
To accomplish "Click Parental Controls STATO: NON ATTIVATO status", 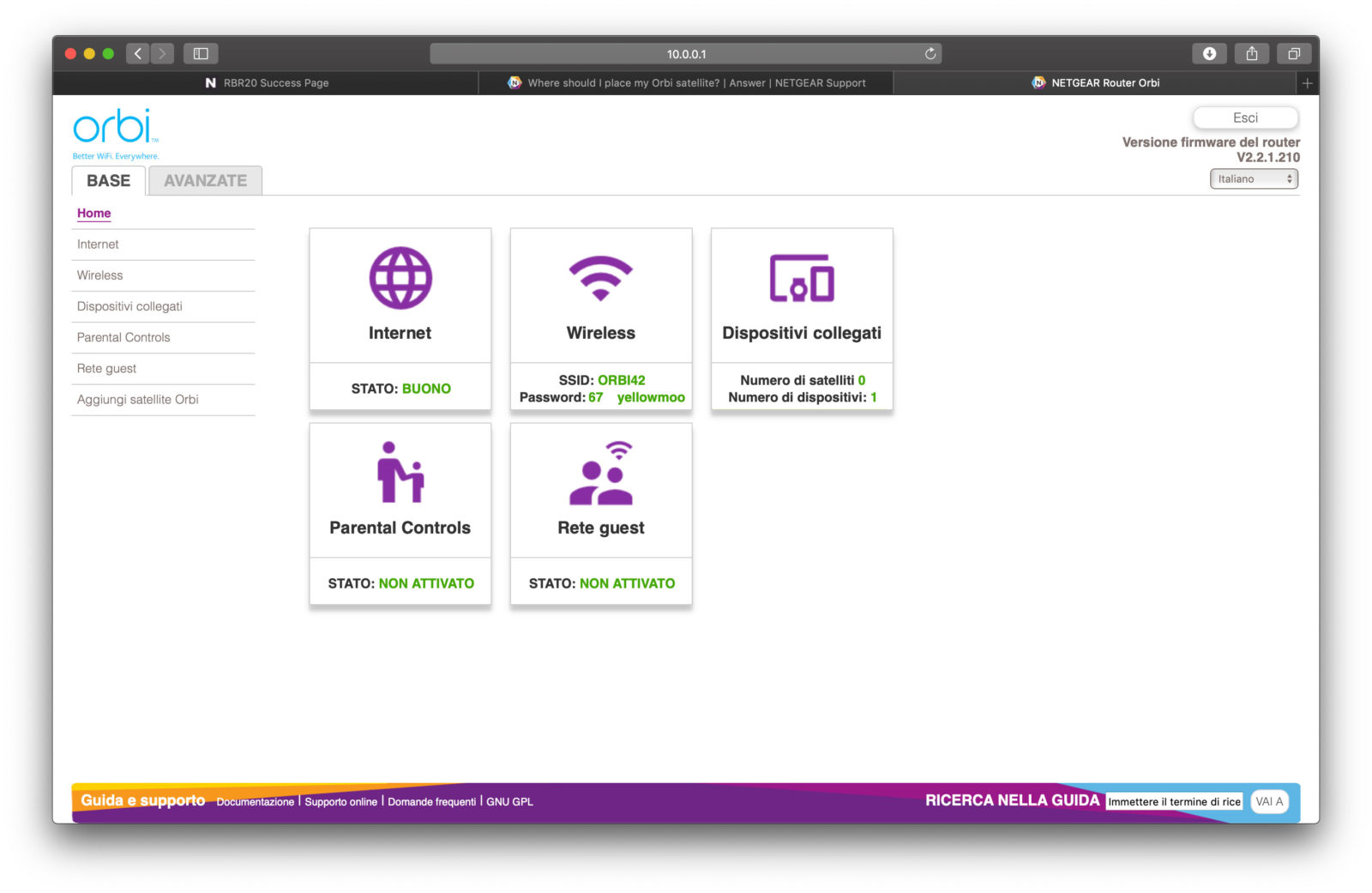I will (400, 583).
